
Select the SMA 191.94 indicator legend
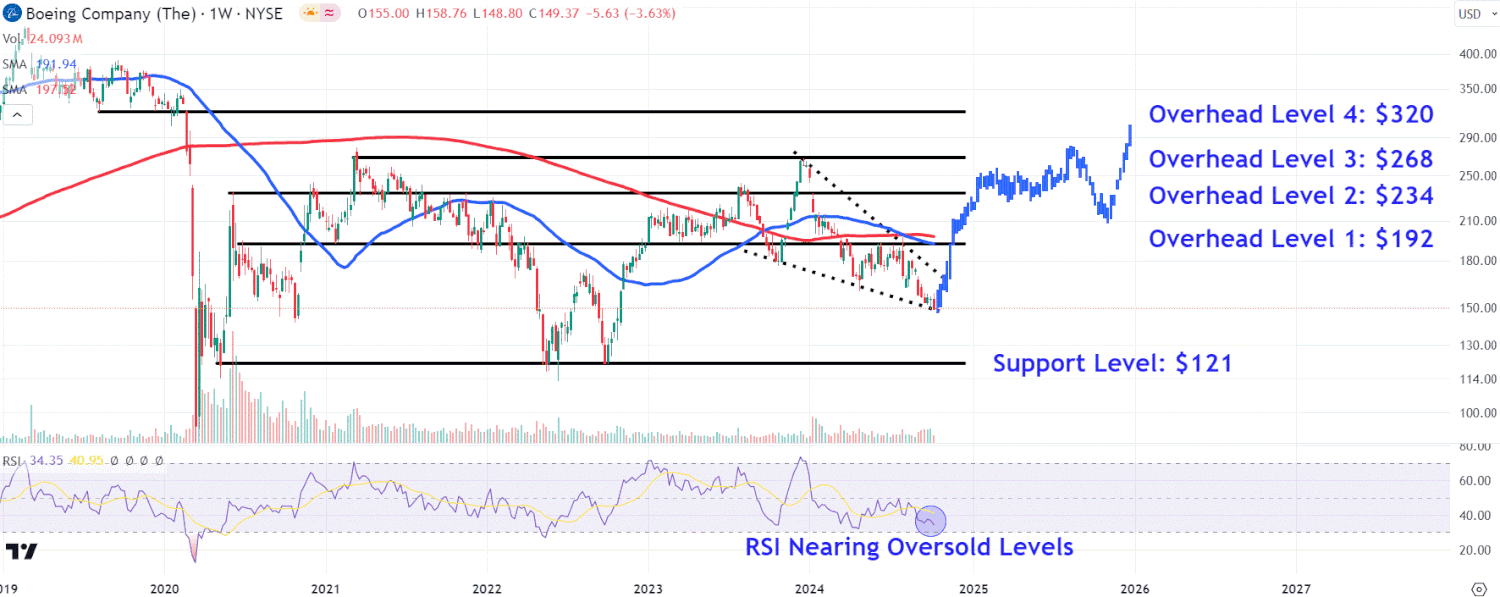click(x=40, y=64)
